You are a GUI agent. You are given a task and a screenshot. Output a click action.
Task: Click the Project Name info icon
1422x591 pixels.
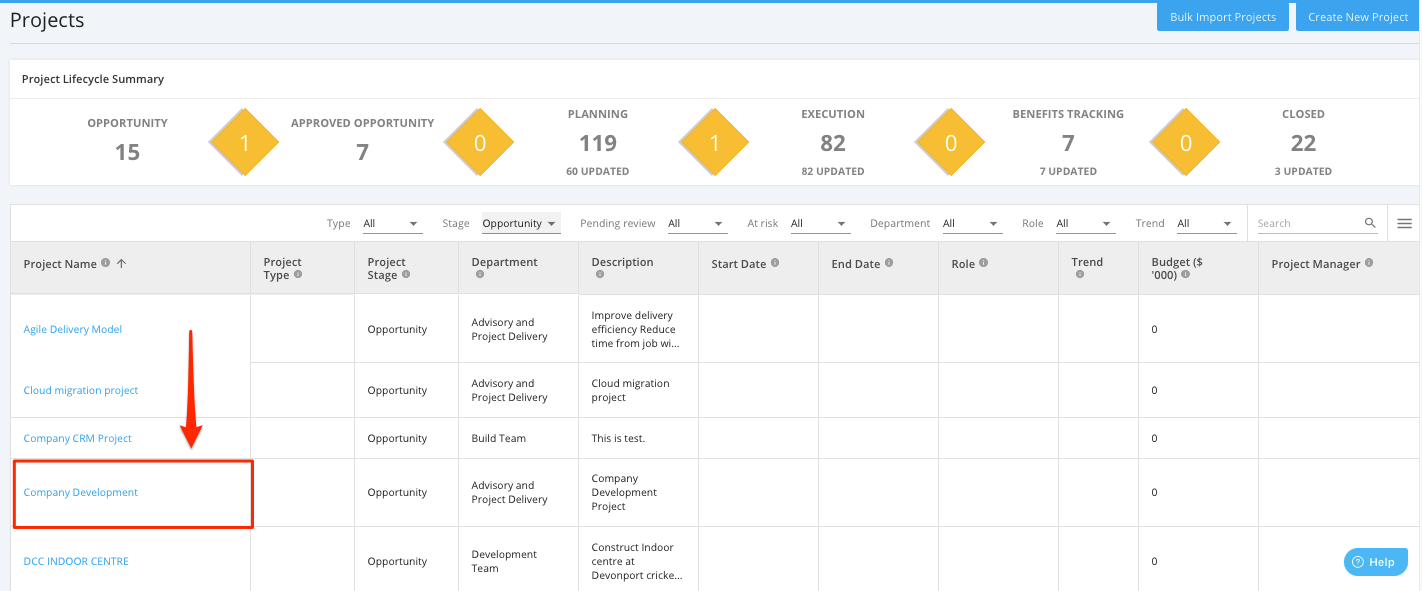[105, 264]
